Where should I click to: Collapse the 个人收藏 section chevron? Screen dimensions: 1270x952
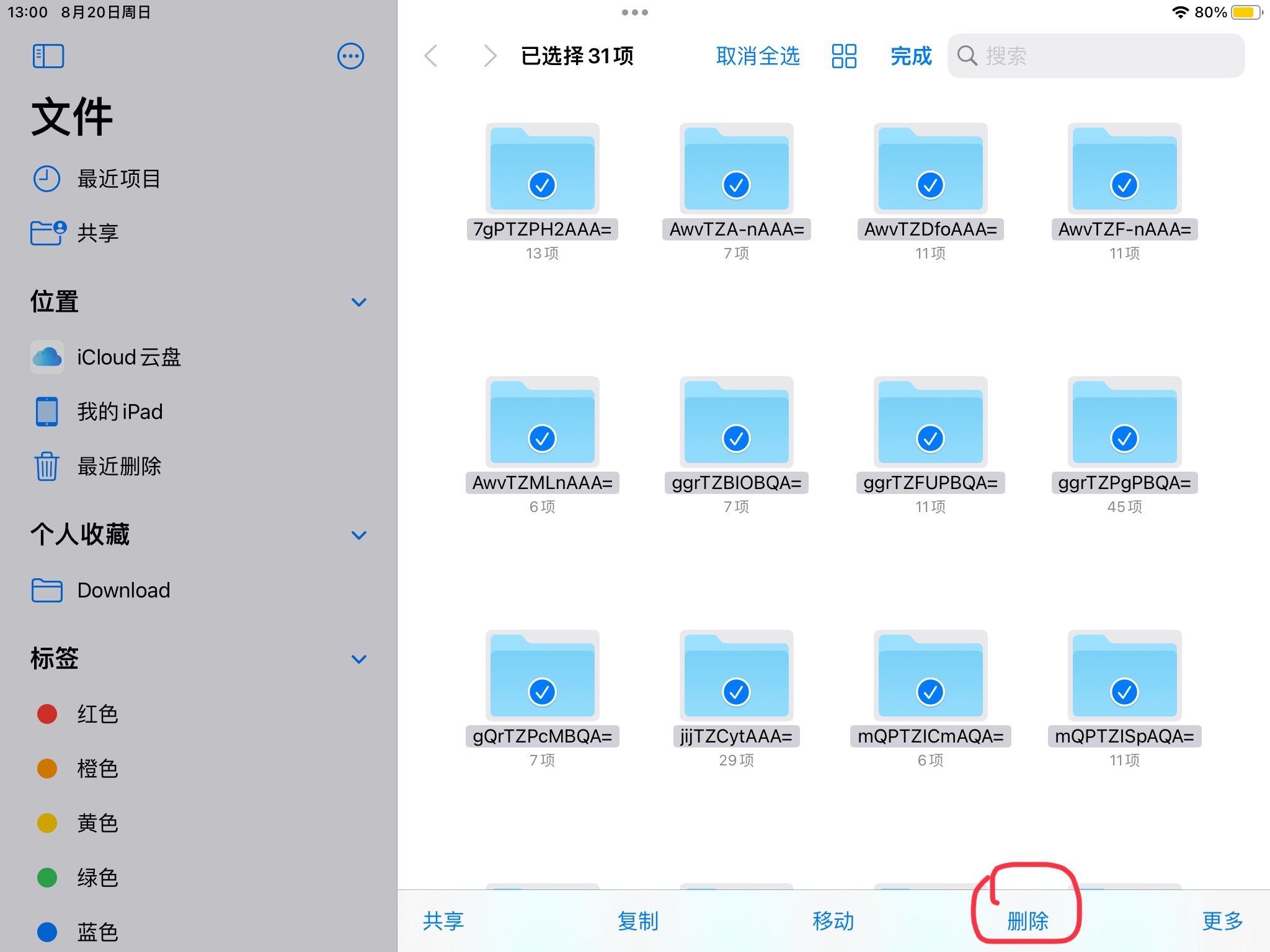click(359, 535)
